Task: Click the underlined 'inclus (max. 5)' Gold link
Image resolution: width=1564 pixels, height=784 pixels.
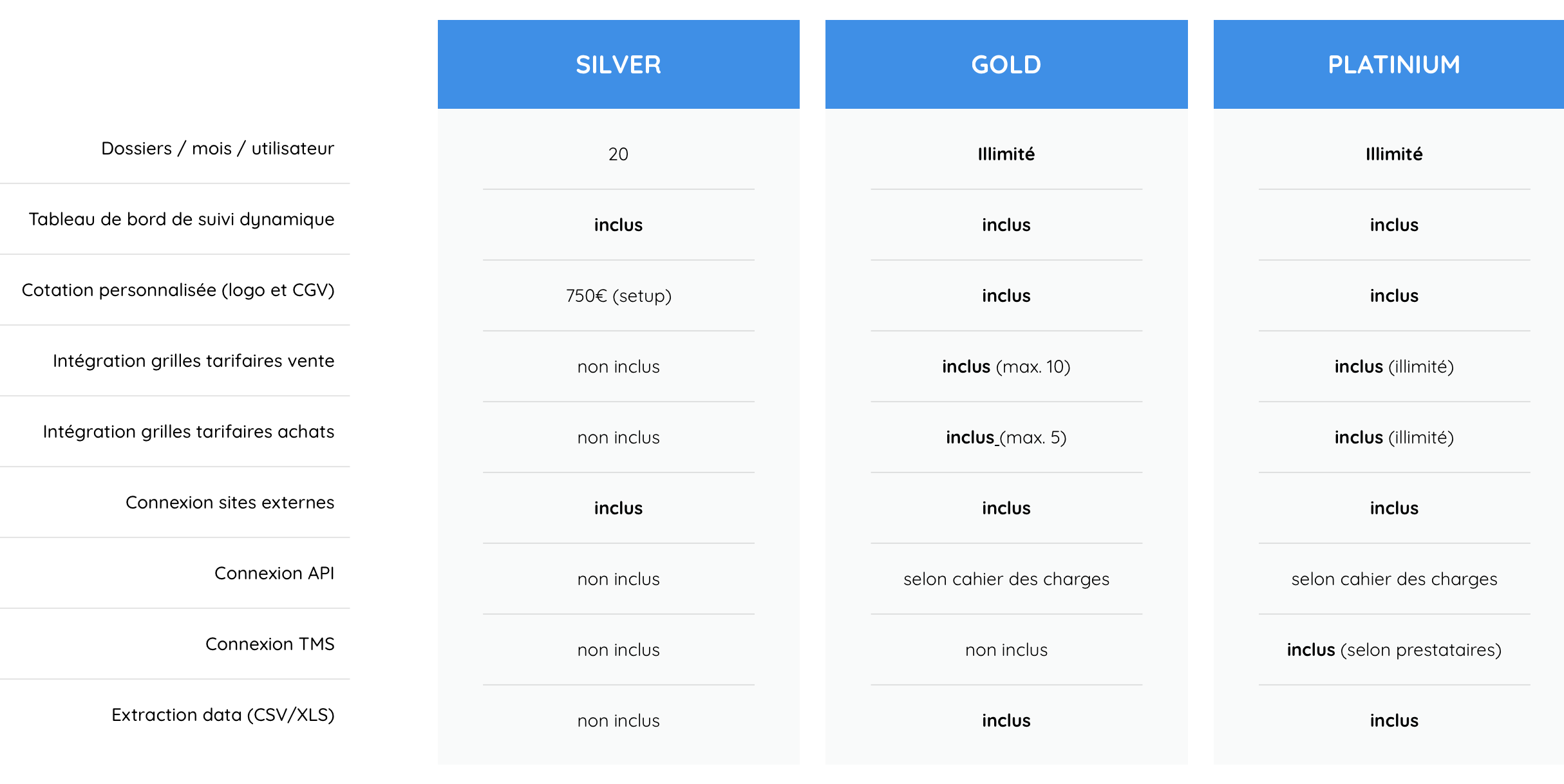Action: (x=1006, y=438)
